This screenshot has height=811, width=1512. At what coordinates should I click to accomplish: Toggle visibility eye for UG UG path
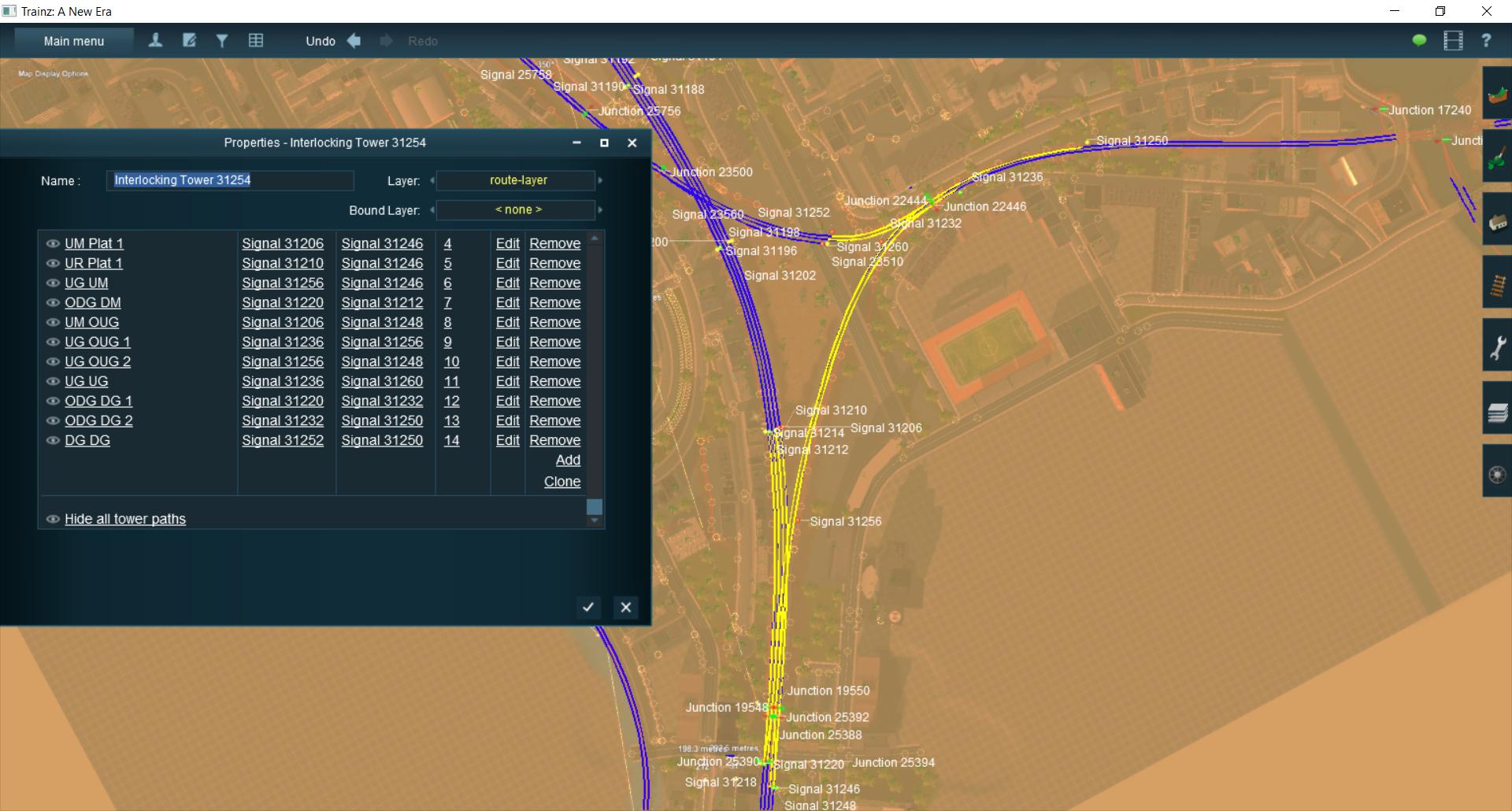point(53,382)
